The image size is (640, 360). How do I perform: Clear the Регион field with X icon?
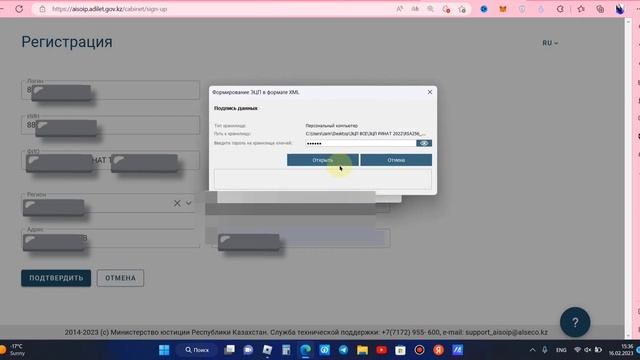[x=177, y=203]
